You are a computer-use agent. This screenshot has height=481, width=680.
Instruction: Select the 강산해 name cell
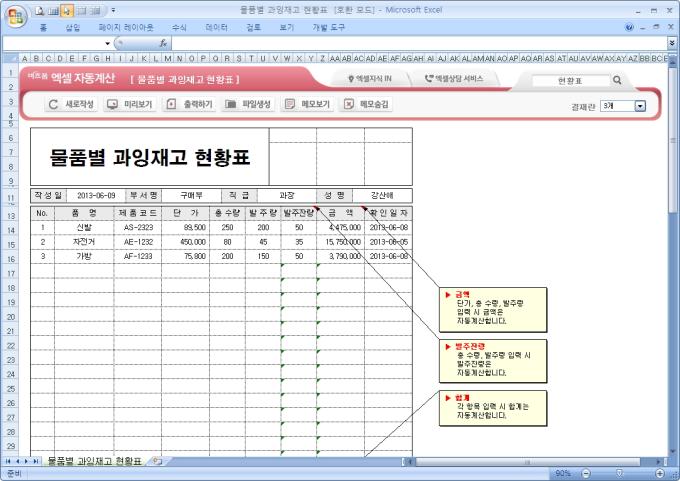[382, 196]
